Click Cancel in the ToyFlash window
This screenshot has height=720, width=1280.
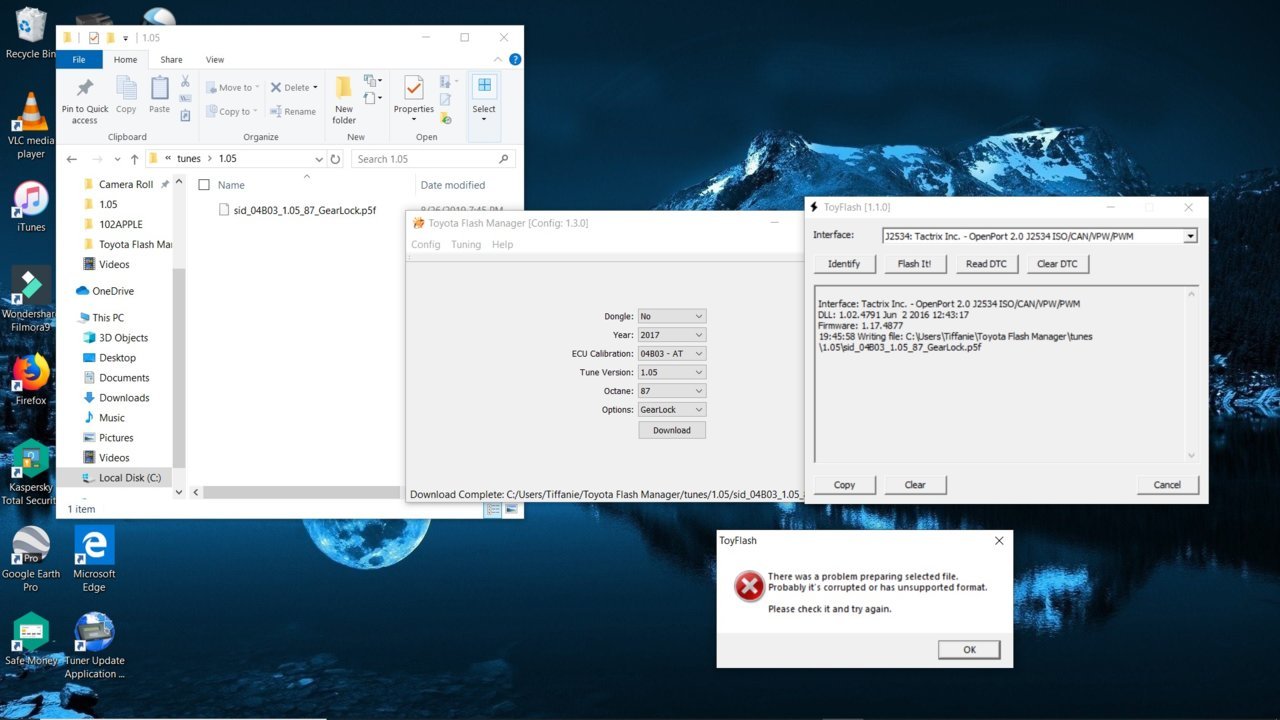[1167, 485]
